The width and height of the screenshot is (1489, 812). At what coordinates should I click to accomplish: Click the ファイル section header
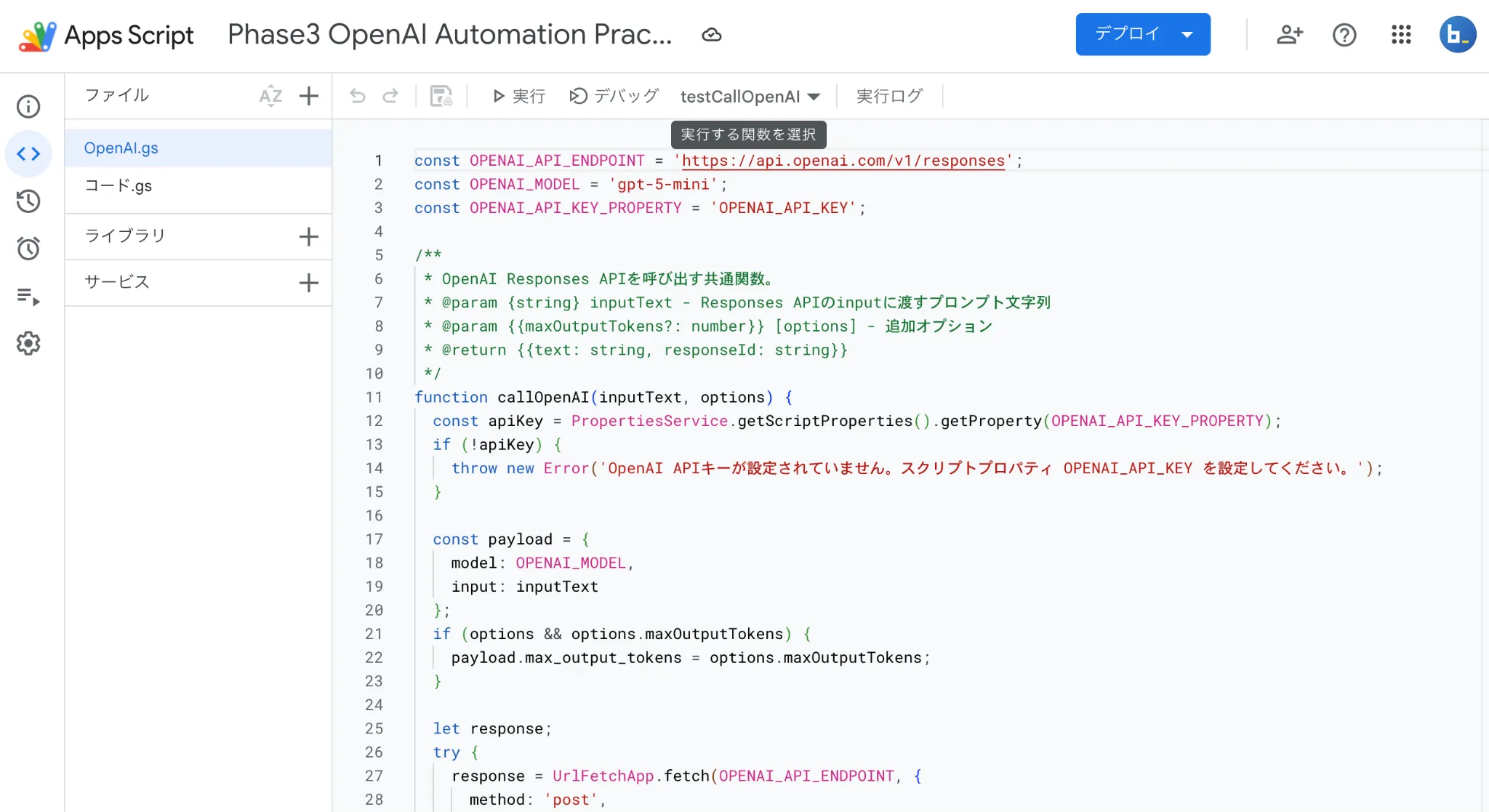pyautogui.click(x=117, y=95)
